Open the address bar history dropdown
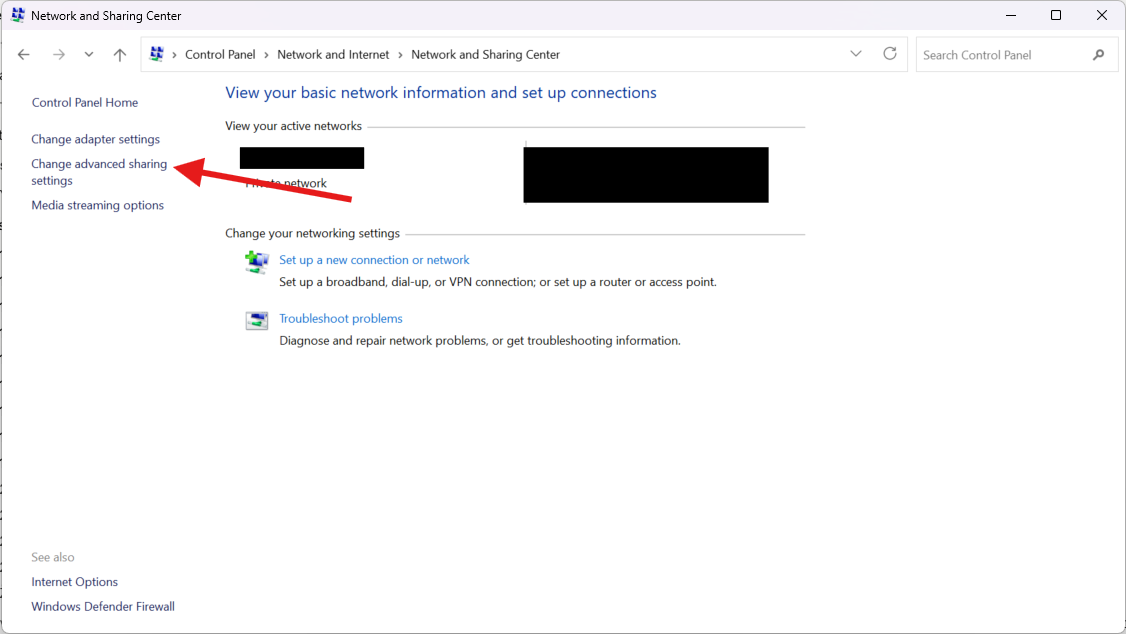The image size is (1126, 634). click(856, 54)
